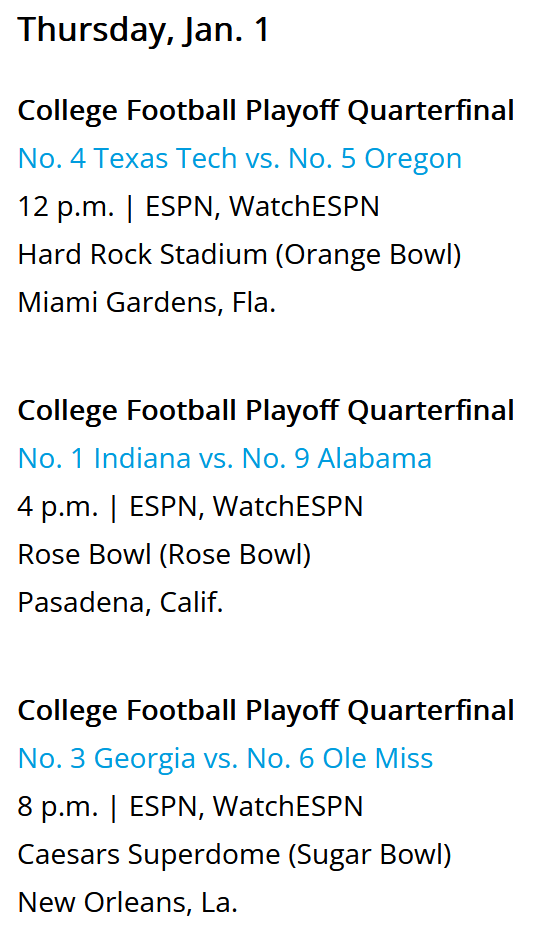
Task: Open the Texas Tech vs. Oregon matchup link
Action: [x=240, y=159]
